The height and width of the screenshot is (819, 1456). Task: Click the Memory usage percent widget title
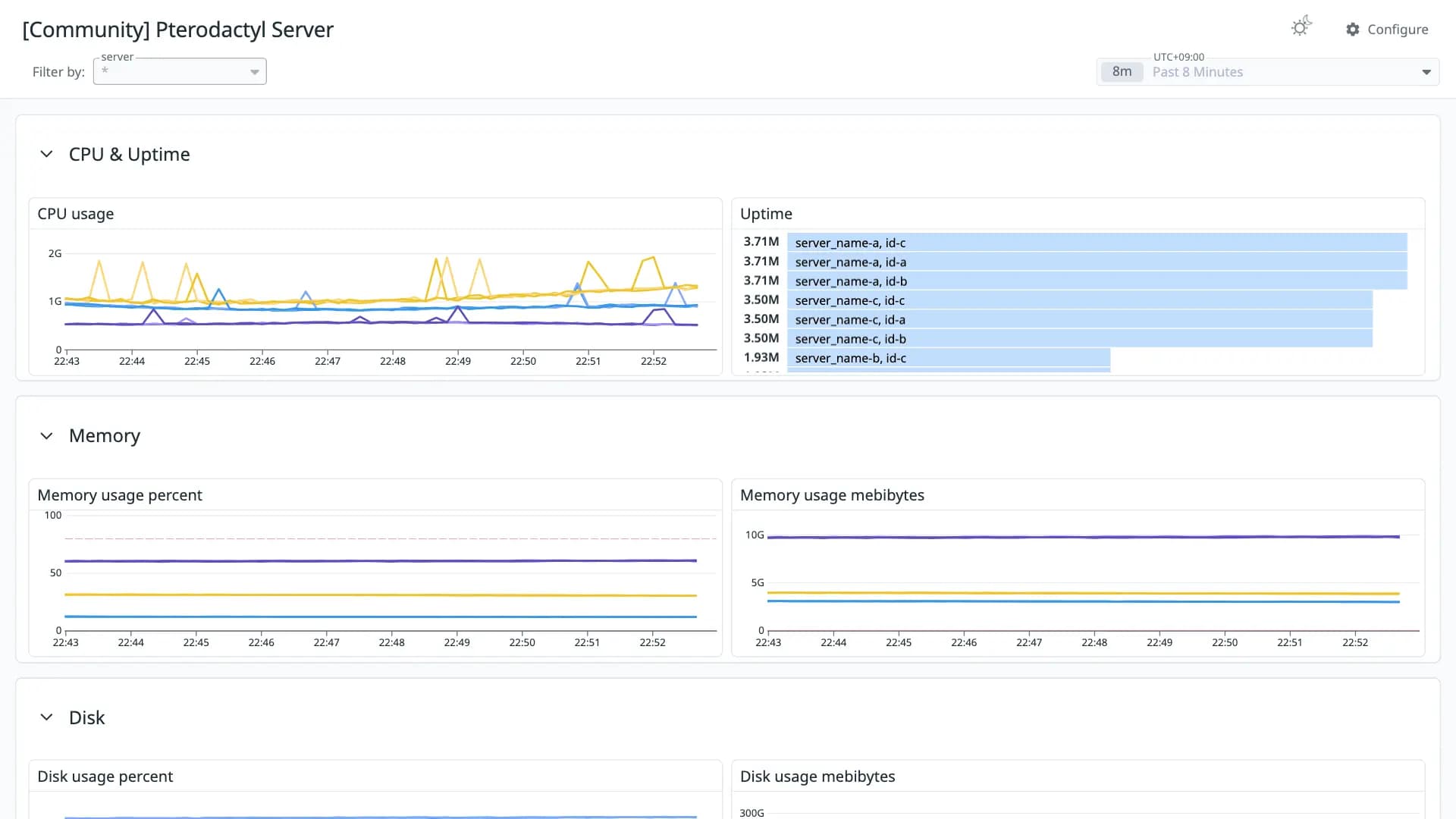pos(120,495)
